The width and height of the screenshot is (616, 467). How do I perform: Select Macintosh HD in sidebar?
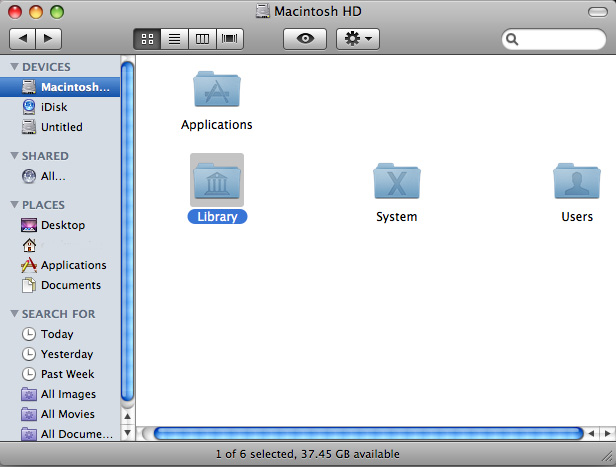(x=60, y=87)
